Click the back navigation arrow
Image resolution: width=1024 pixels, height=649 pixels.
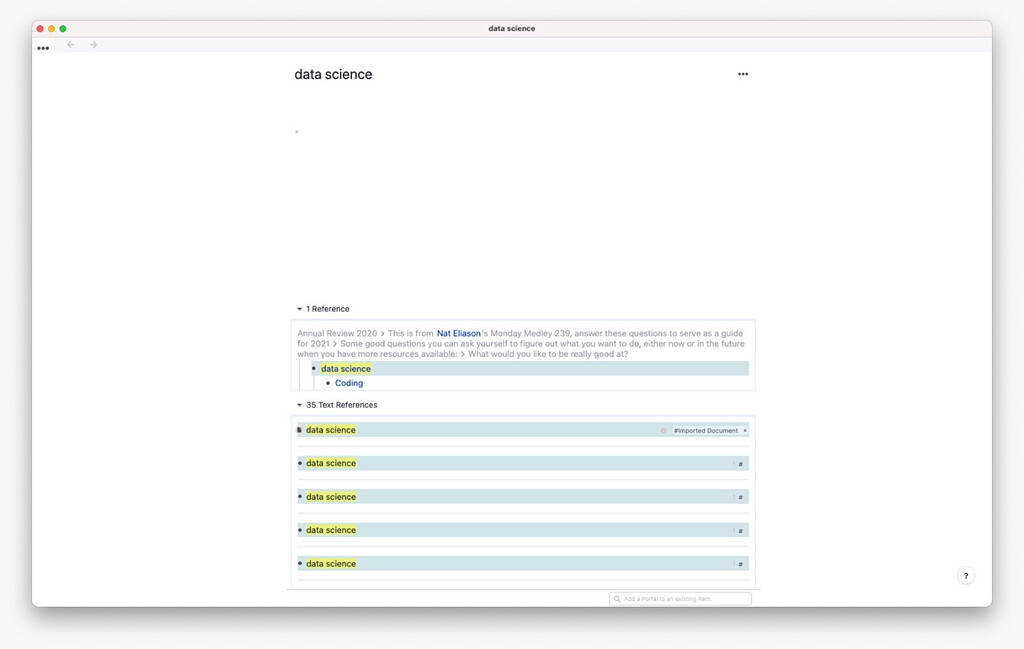(70, 45)
